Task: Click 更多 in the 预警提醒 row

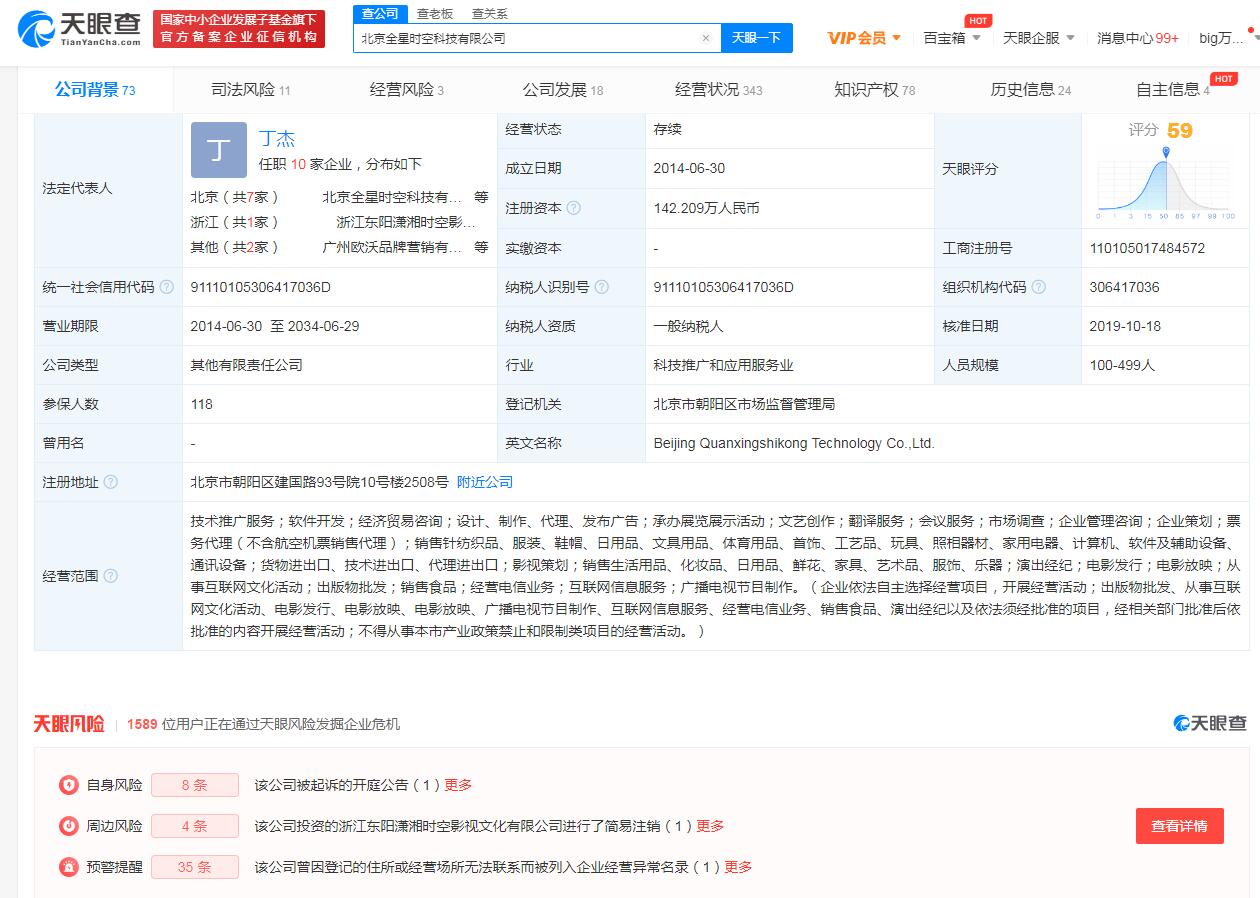Action: tap(738, 867)
